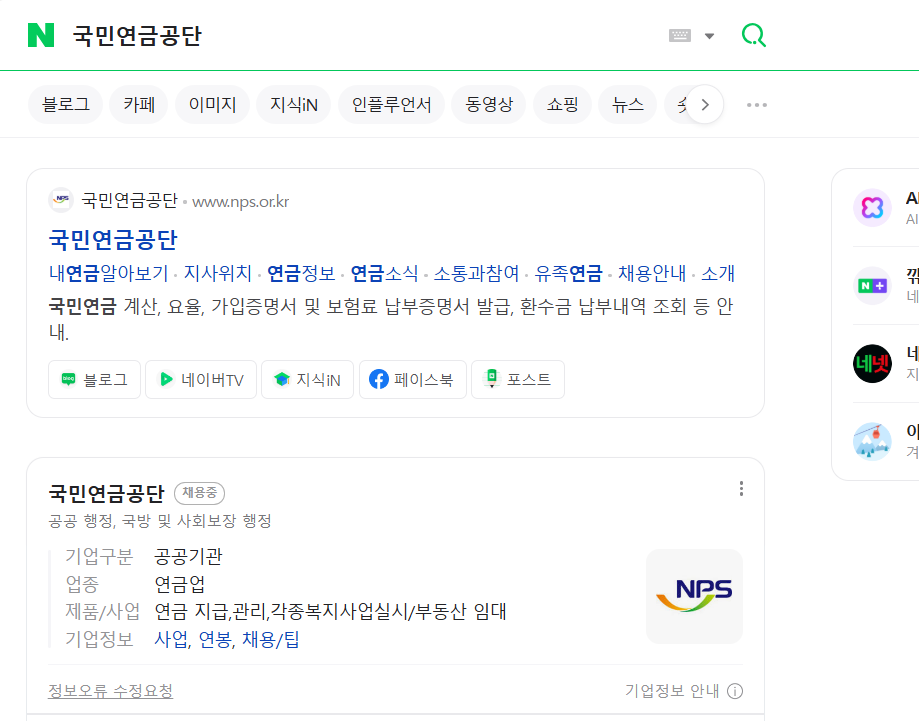This screenshot has height=721, width=919.
Task: Click the green search magnifier icon
Action: click(x=754, y=35)
